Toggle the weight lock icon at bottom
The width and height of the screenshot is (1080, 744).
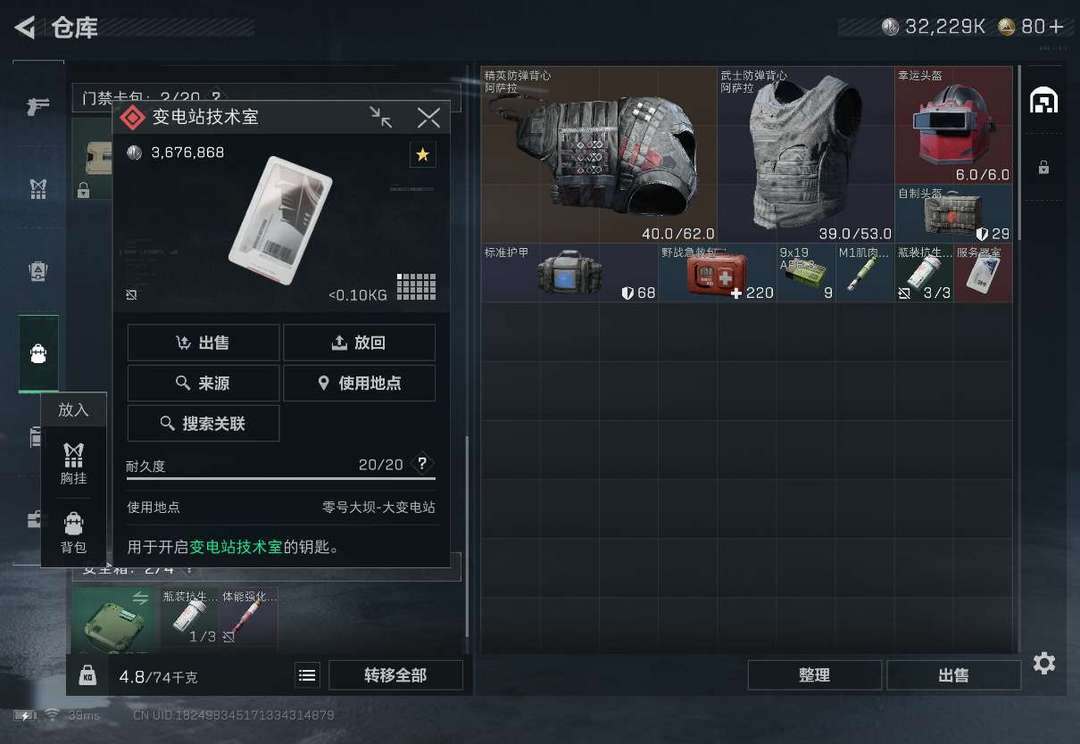(x=87, y=675)
